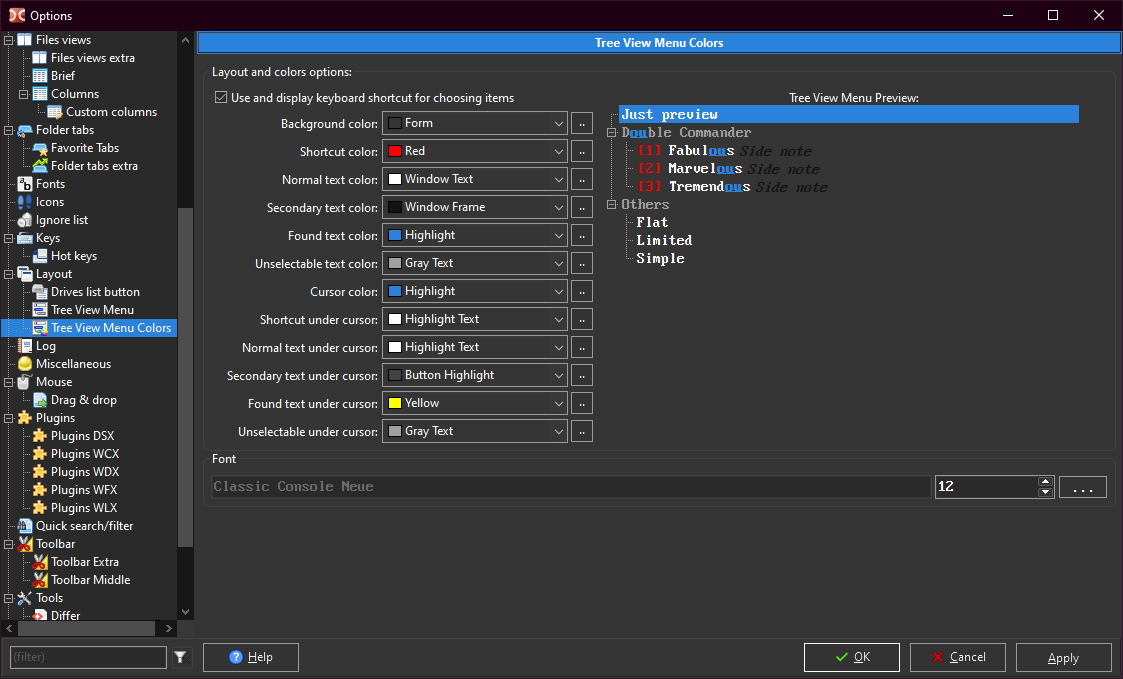Click the Fonts icon in the sidebar
The width and height of the screenshot is (1123, 679).
tap(25, 184)
